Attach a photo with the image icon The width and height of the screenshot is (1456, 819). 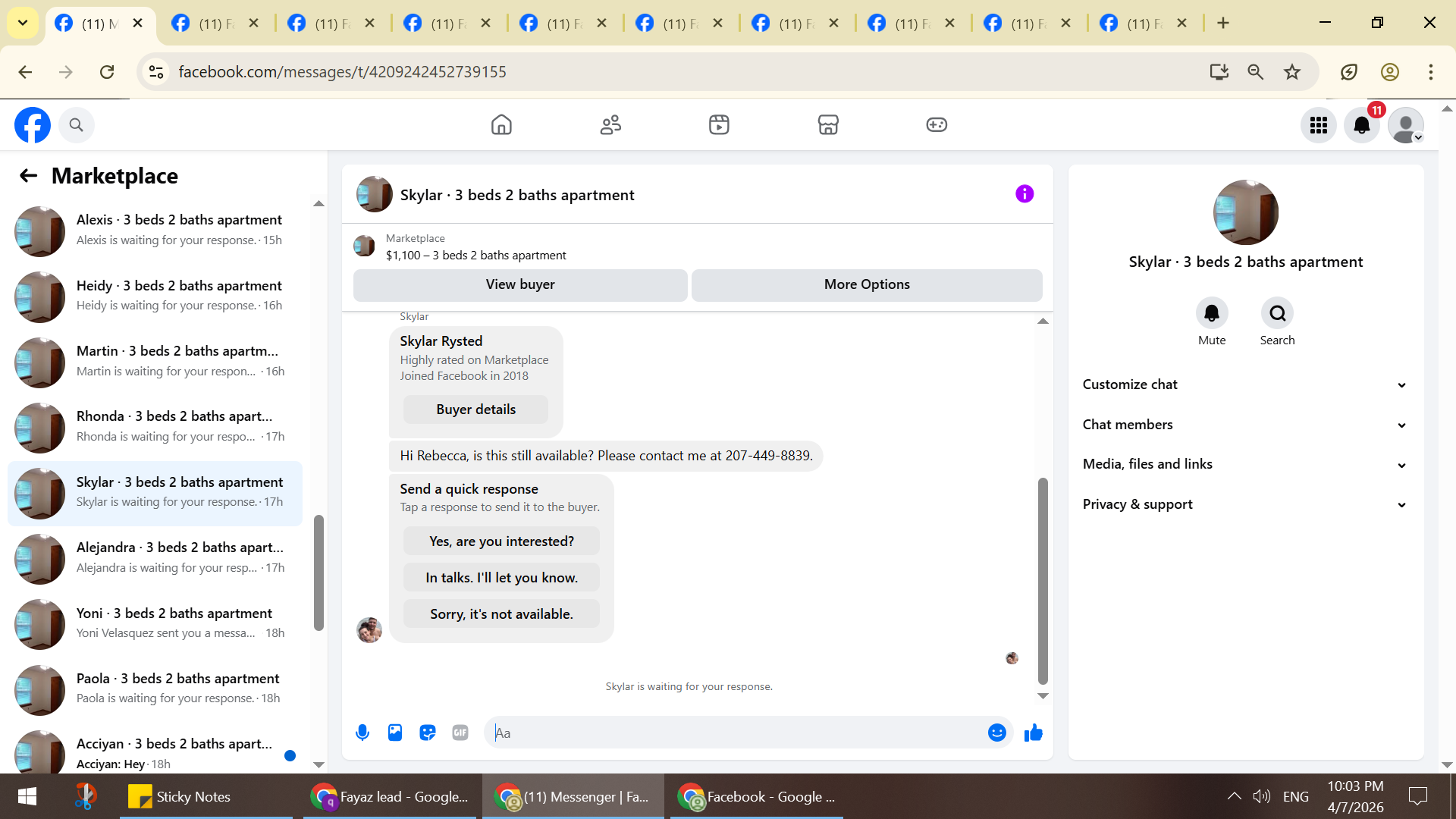click(x=395, y=733)
